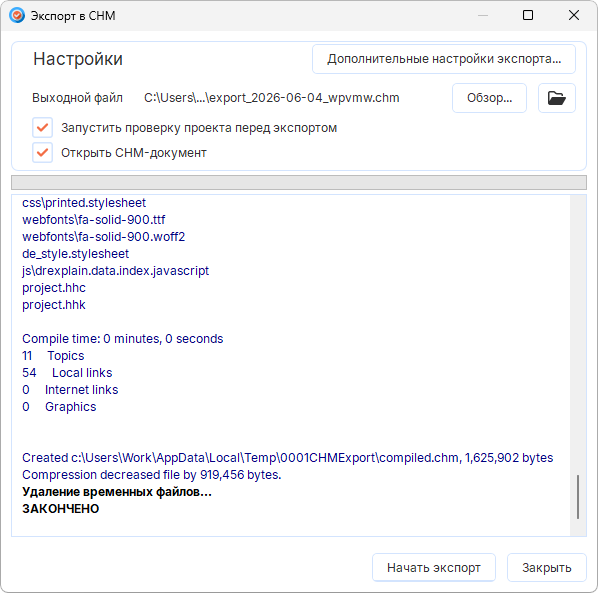The height and width of the screenshot is (593, 598).
Task: Click Дополнительные настройки экспорта button
Action: click(444, 59)
